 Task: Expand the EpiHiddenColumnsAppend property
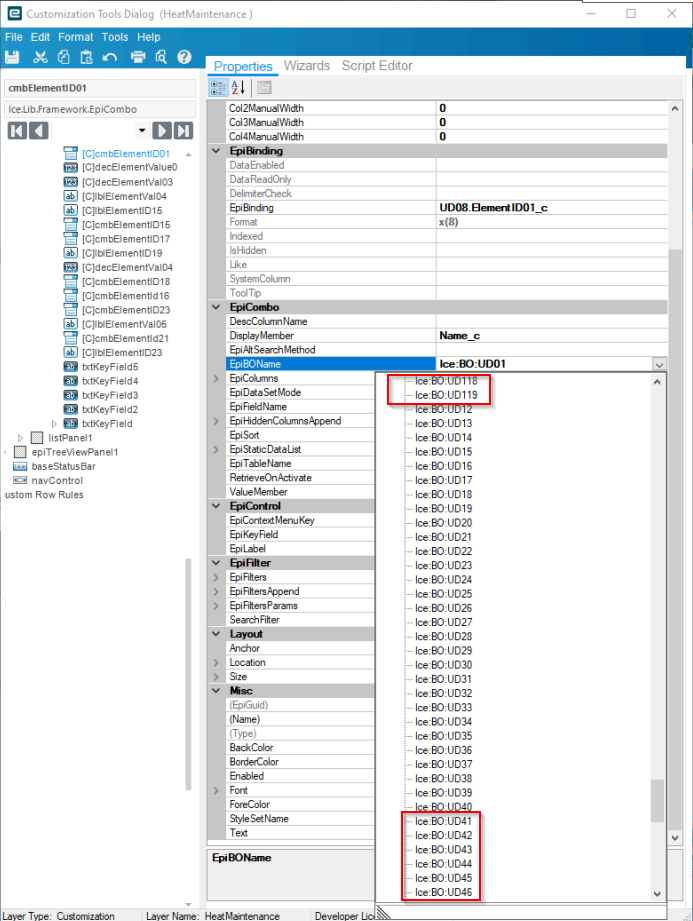point(216,421)
